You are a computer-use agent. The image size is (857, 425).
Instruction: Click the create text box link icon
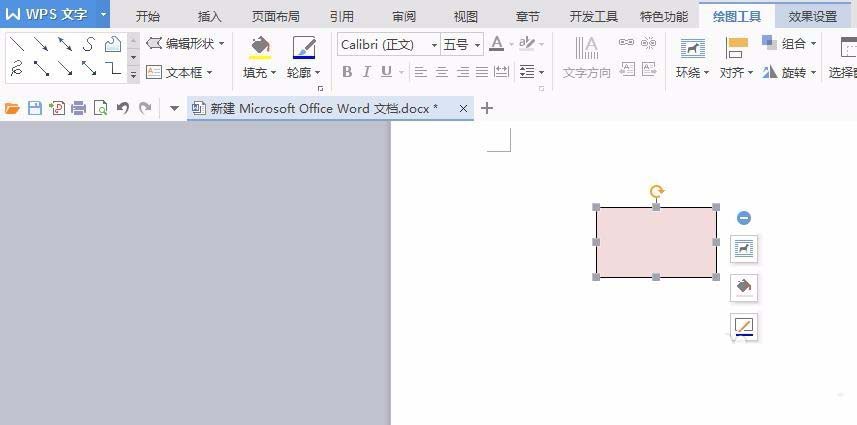coord(626,43)
